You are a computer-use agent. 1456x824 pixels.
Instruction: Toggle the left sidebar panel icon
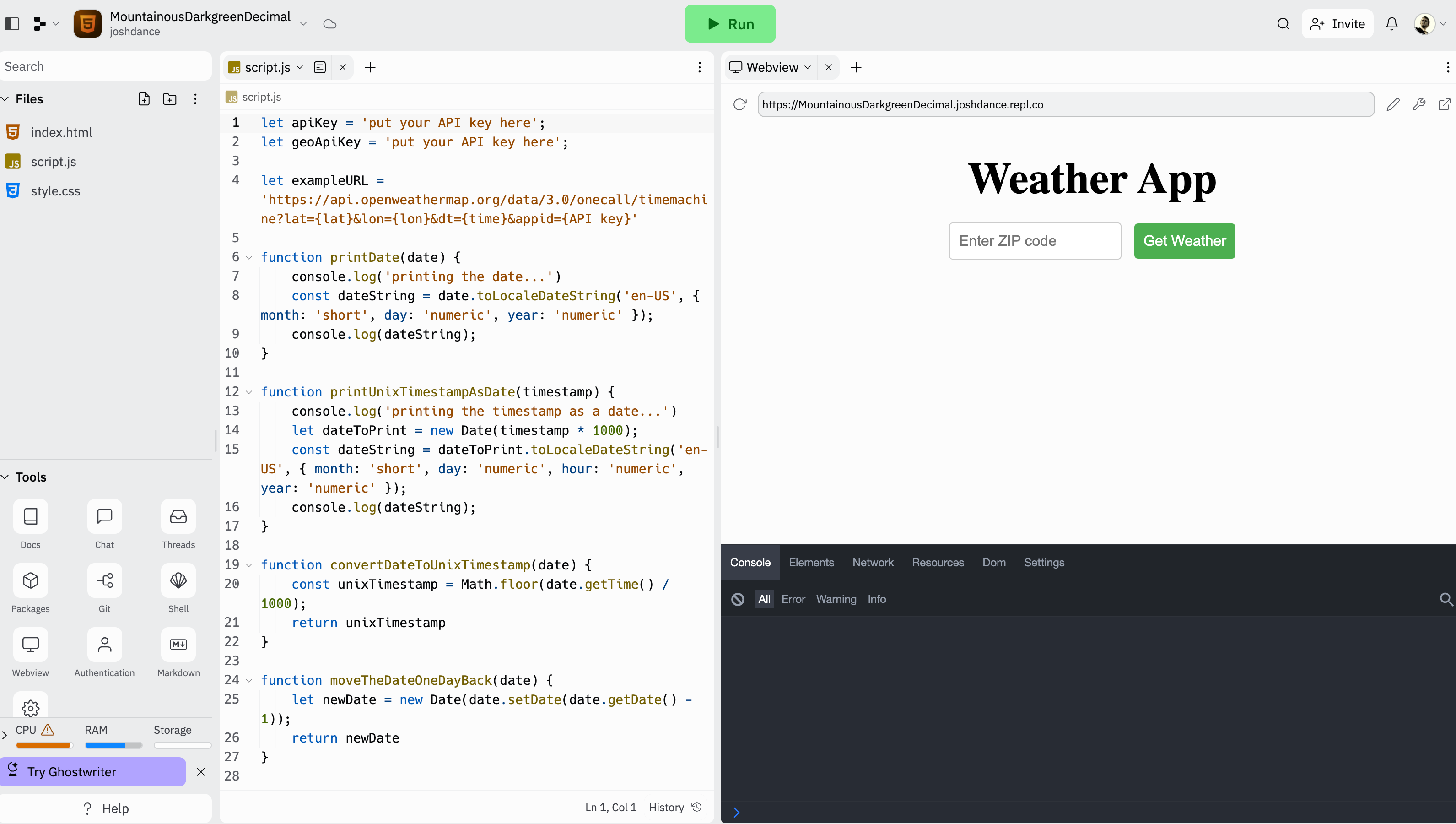[x=12, y=24]
